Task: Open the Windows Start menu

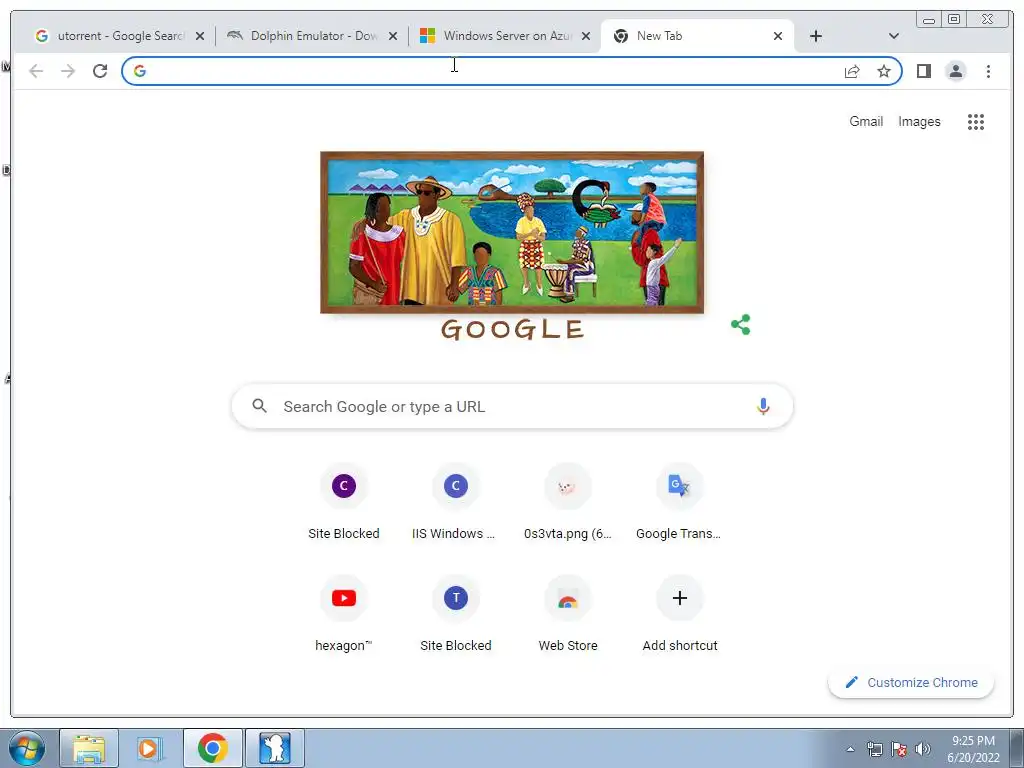Action: point(27,748)
